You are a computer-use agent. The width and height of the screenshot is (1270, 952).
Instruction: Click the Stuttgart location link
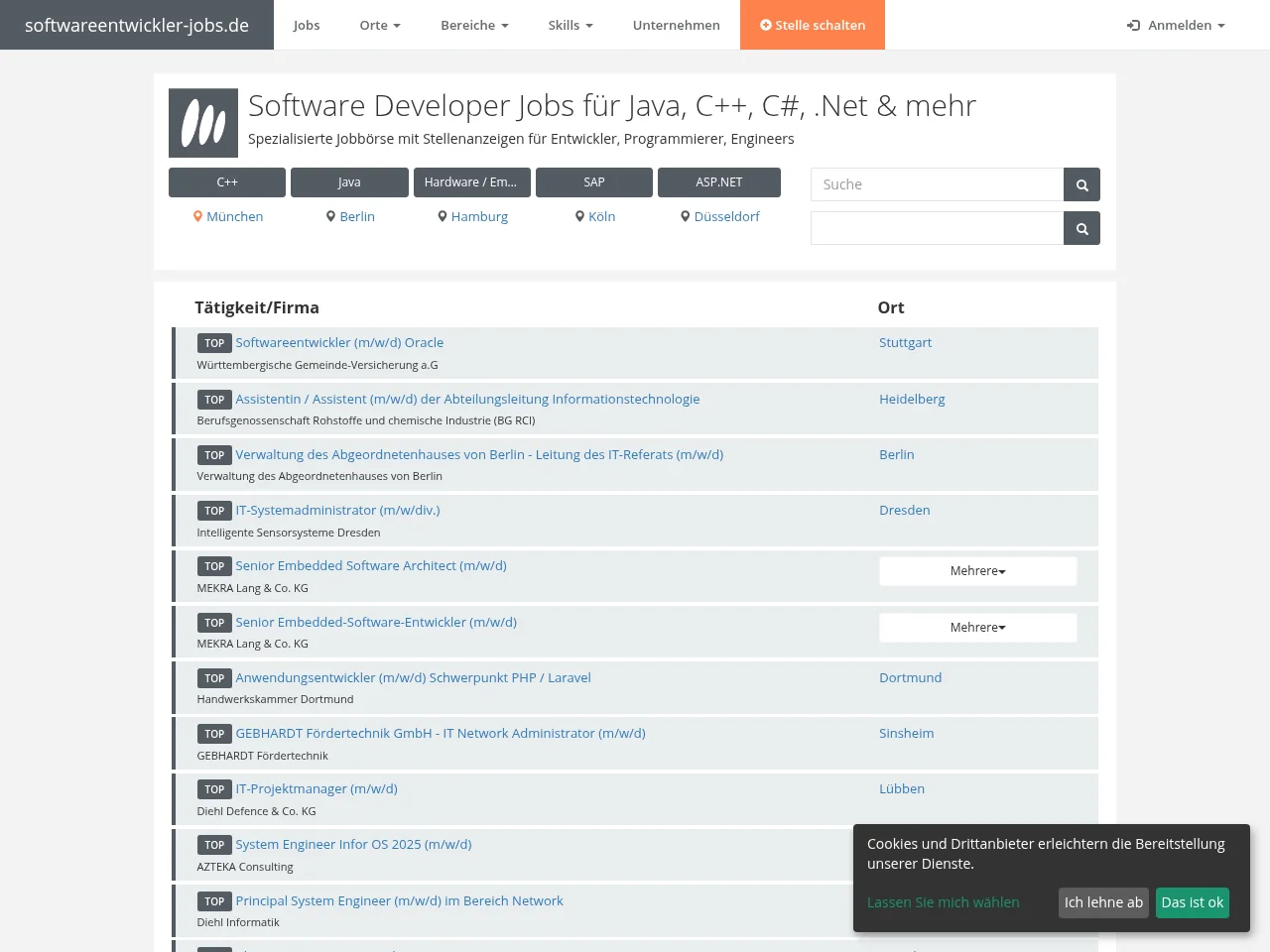905,343
